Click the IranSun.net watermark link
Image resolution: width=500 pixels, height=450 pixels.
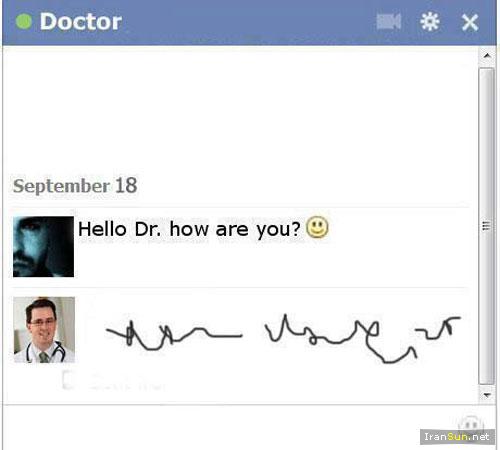pos(457,437)
